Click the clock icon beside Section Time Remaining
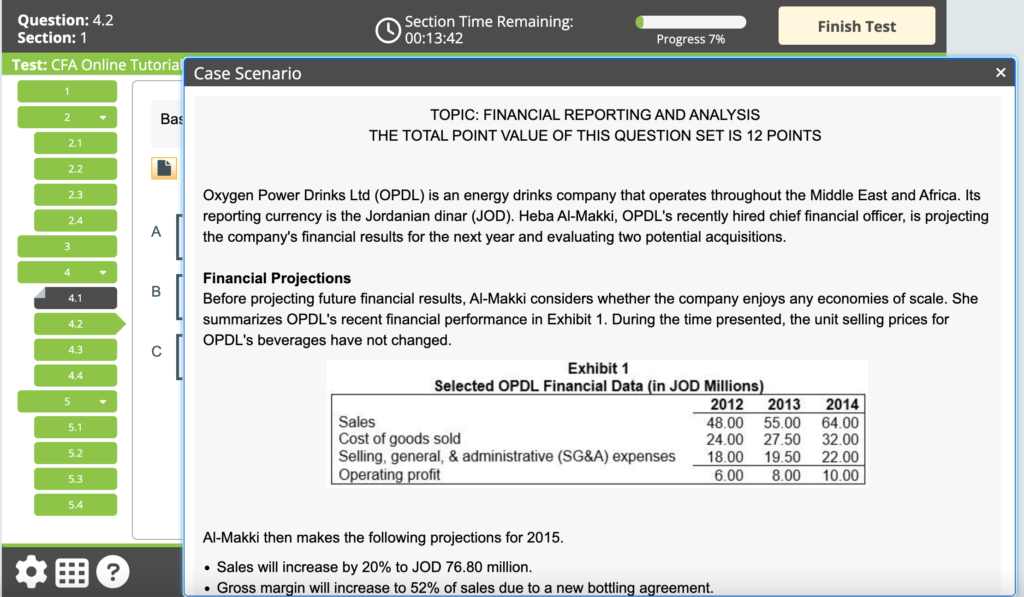1024x597 pixels. (x=388, y=30)
